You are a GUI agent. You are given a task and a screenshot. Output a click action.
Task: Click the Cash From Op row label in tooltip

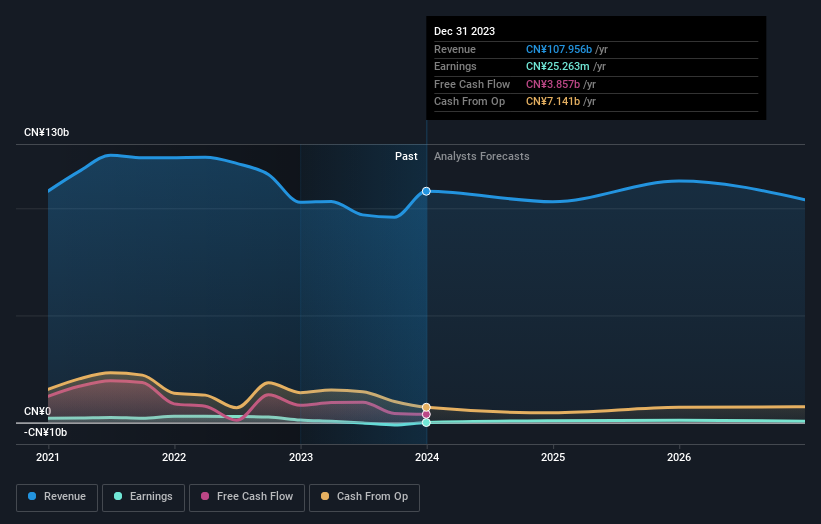pos(470,102)
